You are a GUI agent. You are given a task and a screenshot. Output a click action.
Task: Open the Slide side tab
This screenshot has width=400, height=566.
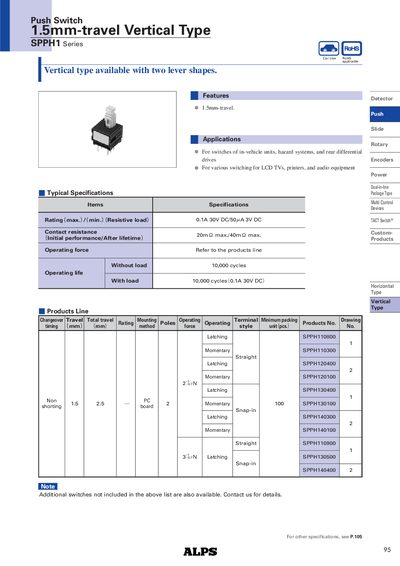[384, 129]
